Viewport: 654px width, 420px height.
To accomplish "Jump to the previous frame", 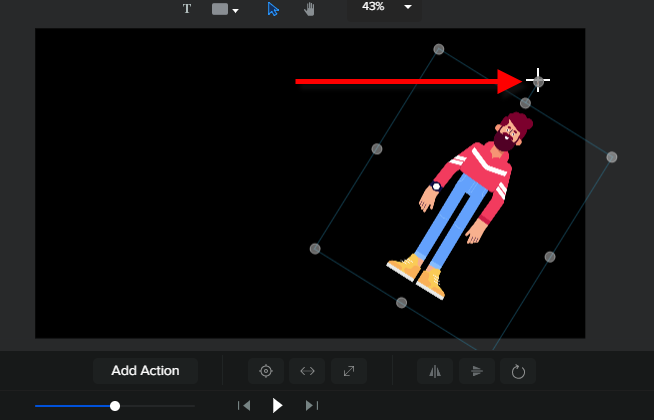I will pyautogui.click(x=244, y=405).
